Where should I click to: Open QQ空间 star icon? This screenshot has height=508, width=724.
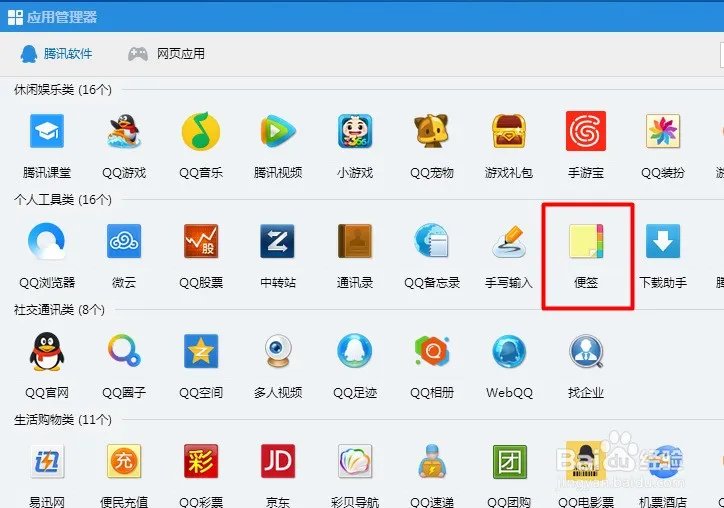point(201,351)
